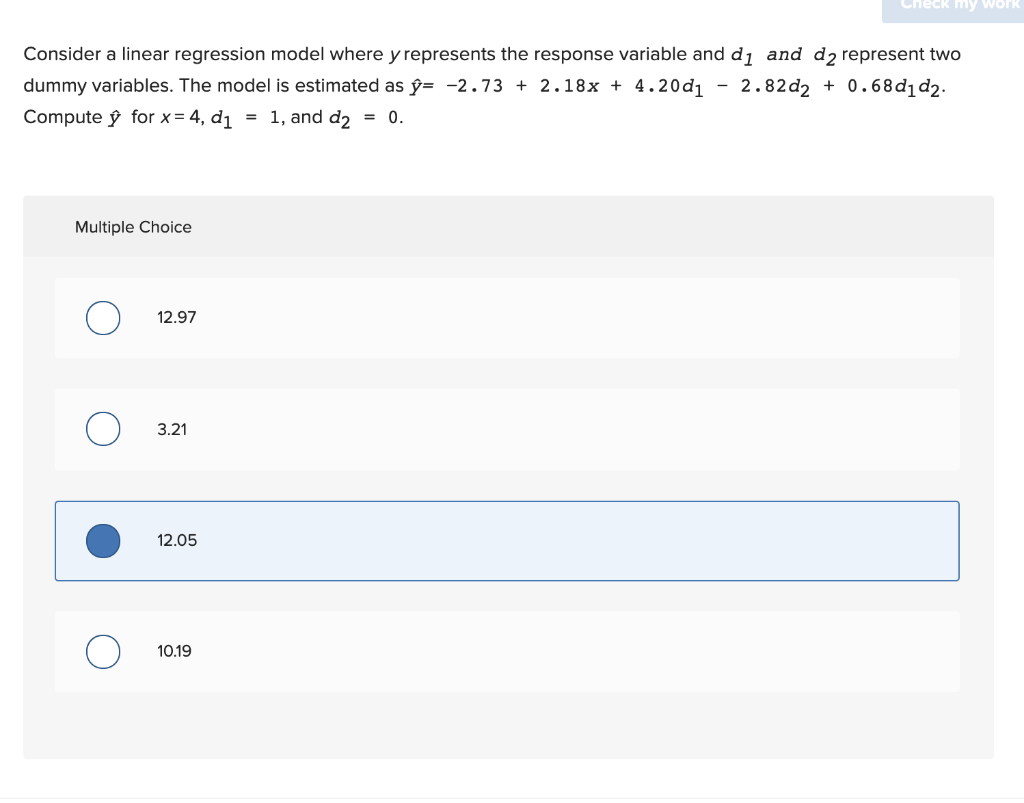Click the 12.97 answer text label
1024x803 pixels.
[176, 317]
